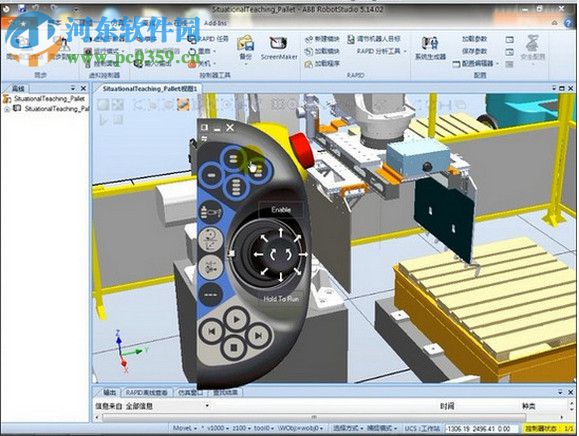Click joystick left arrow

point(258,254)
